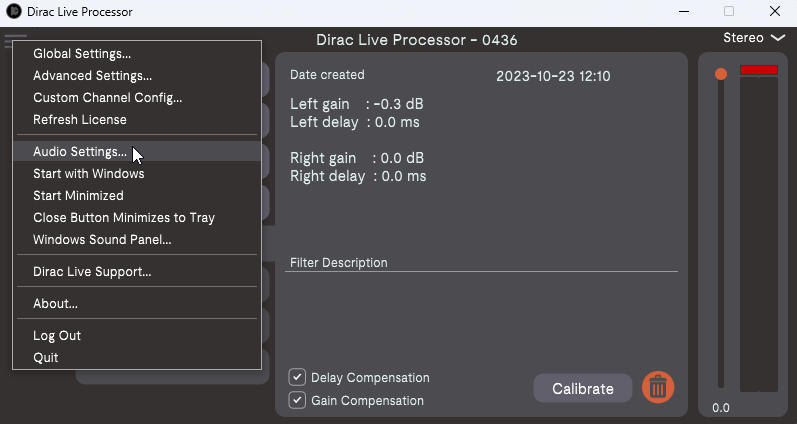Expand the Stereo channel dropdown

754,38
